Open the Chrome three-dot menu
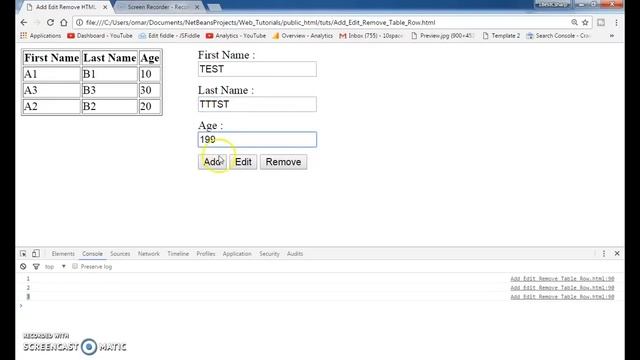This screenshot has height=360, width=640. [x=616, y=22]
